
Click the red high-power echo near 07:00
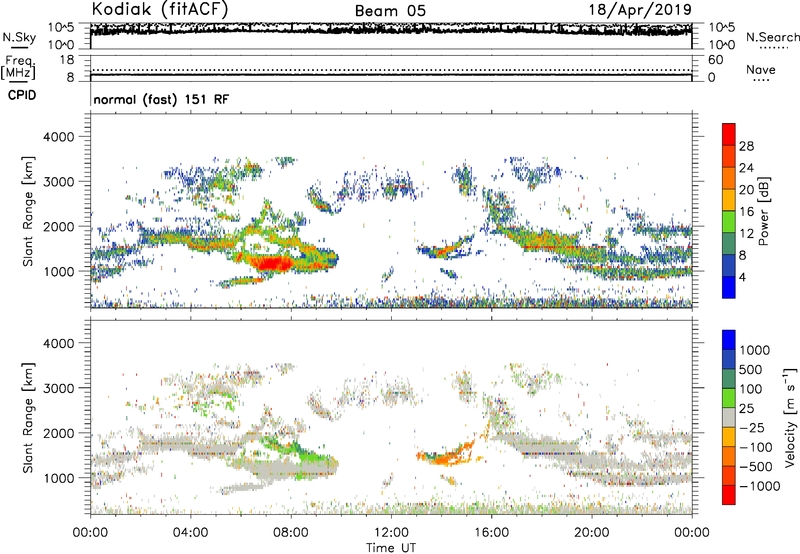click(273, 263)
